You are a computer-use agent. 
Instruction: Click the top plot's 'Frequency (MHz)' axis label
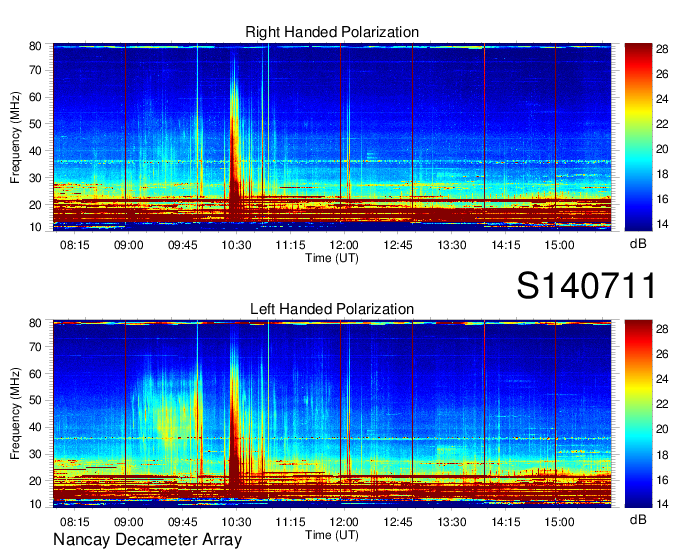[15, 137]
